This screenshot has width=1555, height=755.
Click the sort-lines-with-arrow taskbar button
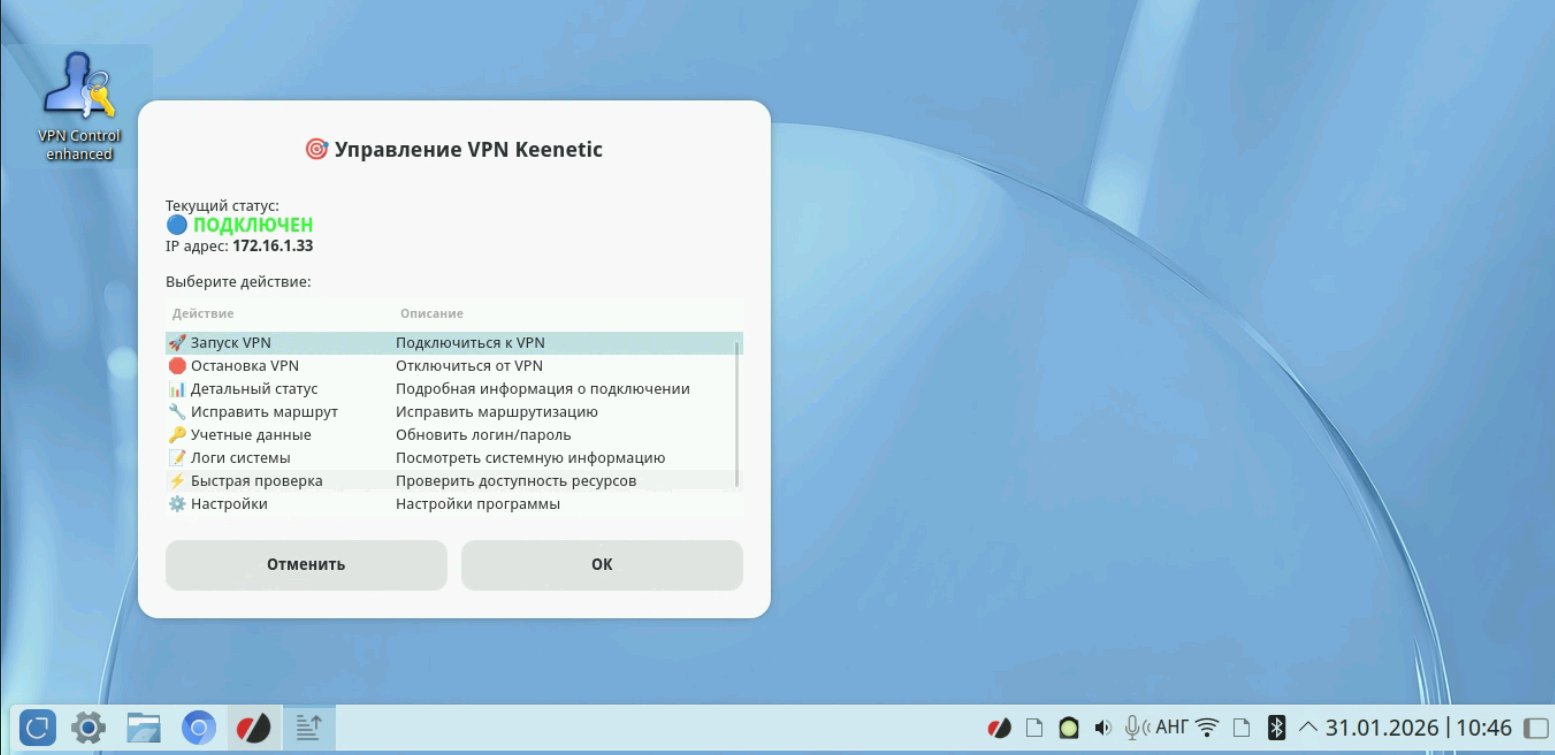(309, 728)
